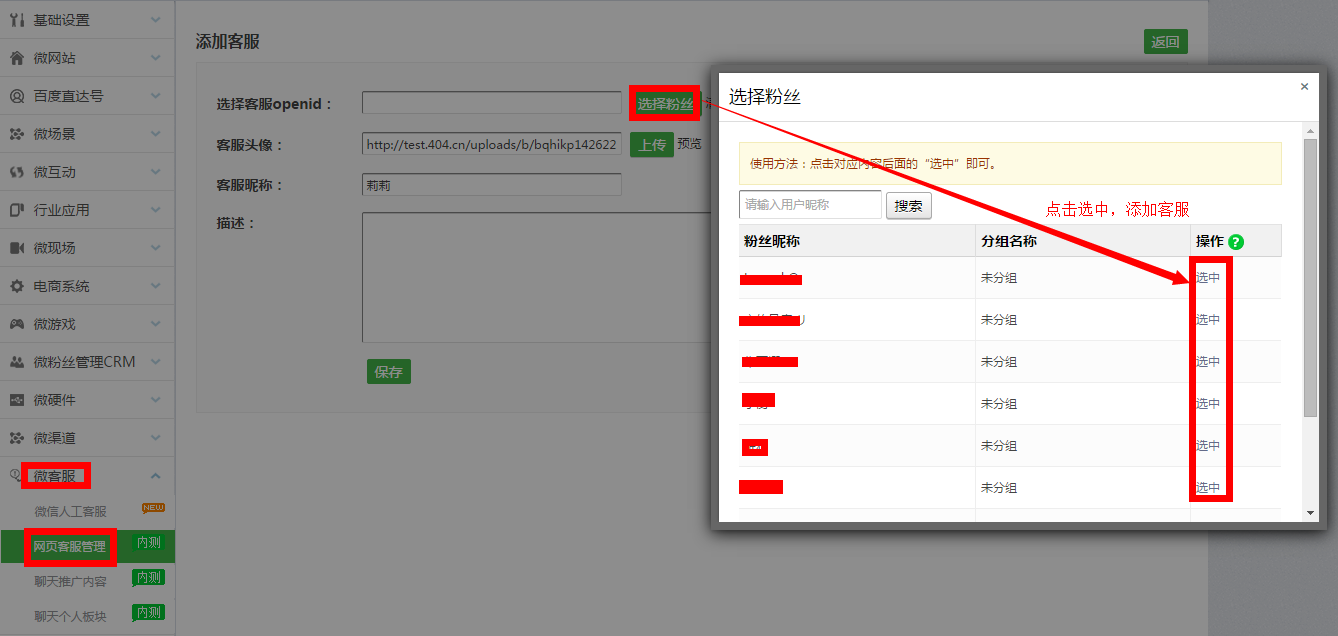Click 选中 in the fourth fan row
The width and height of the screenshot is (1338, 636).
click(1208, 404)
